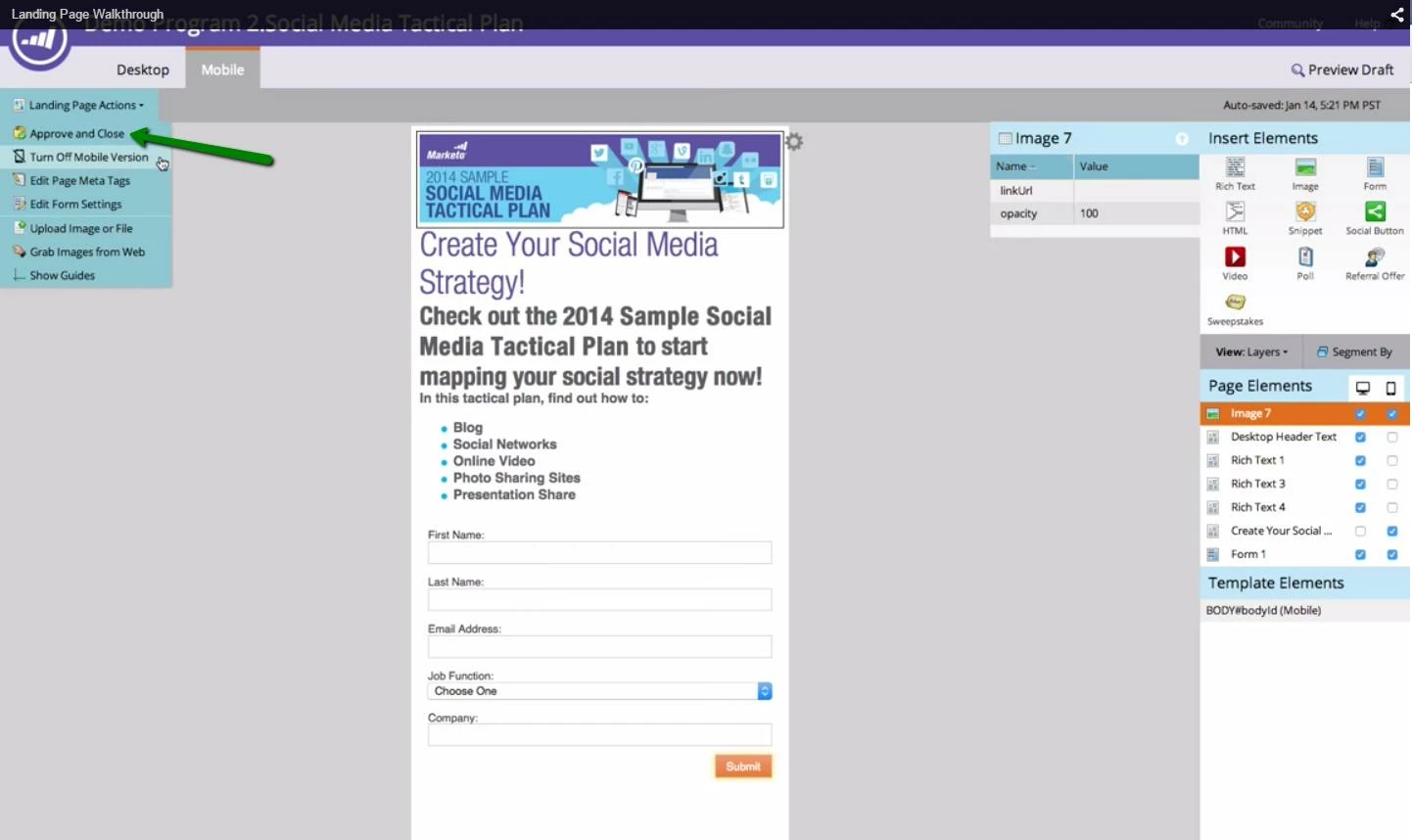1412x840 pixels.
Task: Click the Social Media Tactical Plan banner image
Action: point(599,180)
